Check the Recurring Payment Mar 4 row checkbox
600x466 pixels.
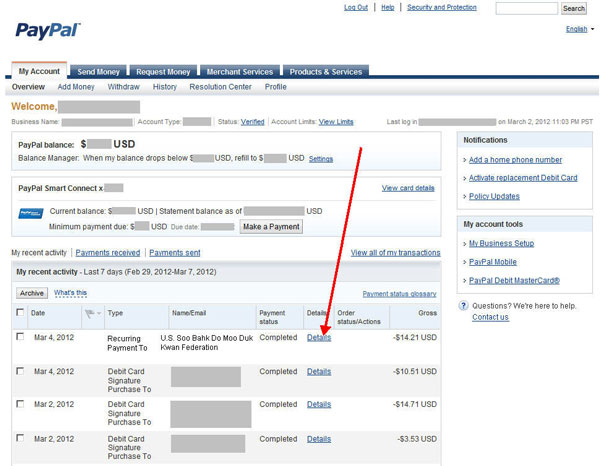click(x=20, y=337)
